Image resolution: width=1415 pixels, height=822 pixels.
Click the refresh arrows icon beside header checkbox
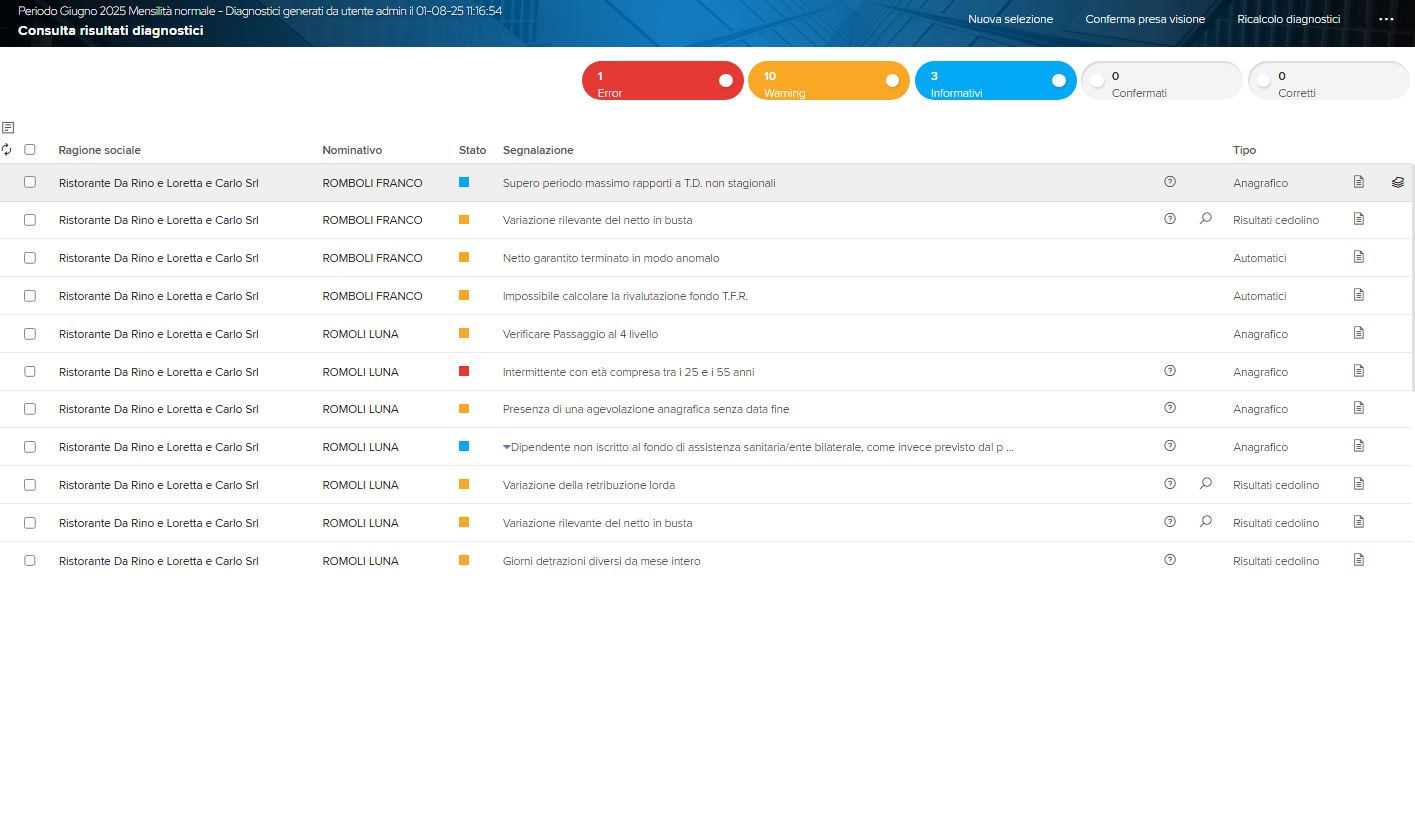point(7,149)
